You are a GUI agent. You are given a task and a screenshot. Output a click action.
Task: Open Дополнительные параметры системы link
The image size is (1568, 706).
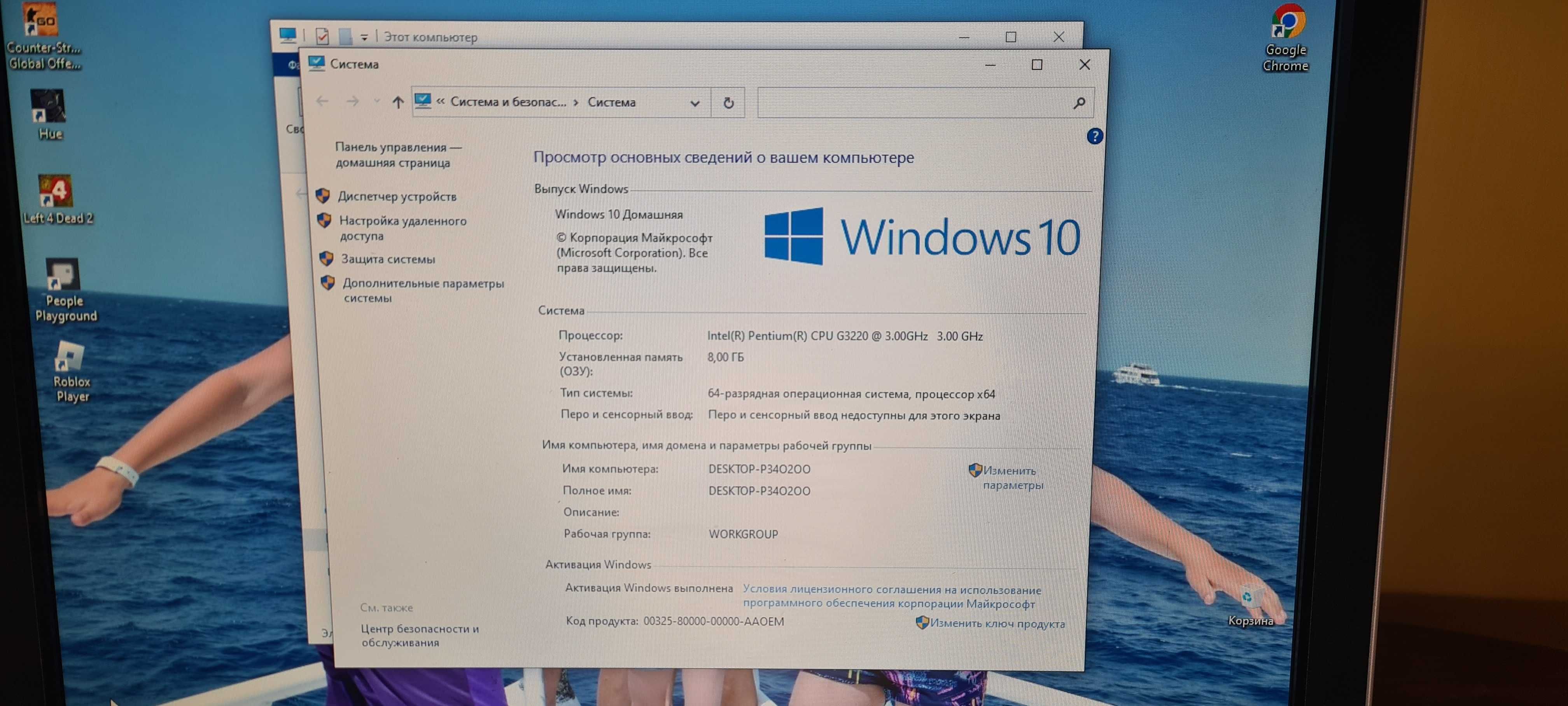[423, 290]
